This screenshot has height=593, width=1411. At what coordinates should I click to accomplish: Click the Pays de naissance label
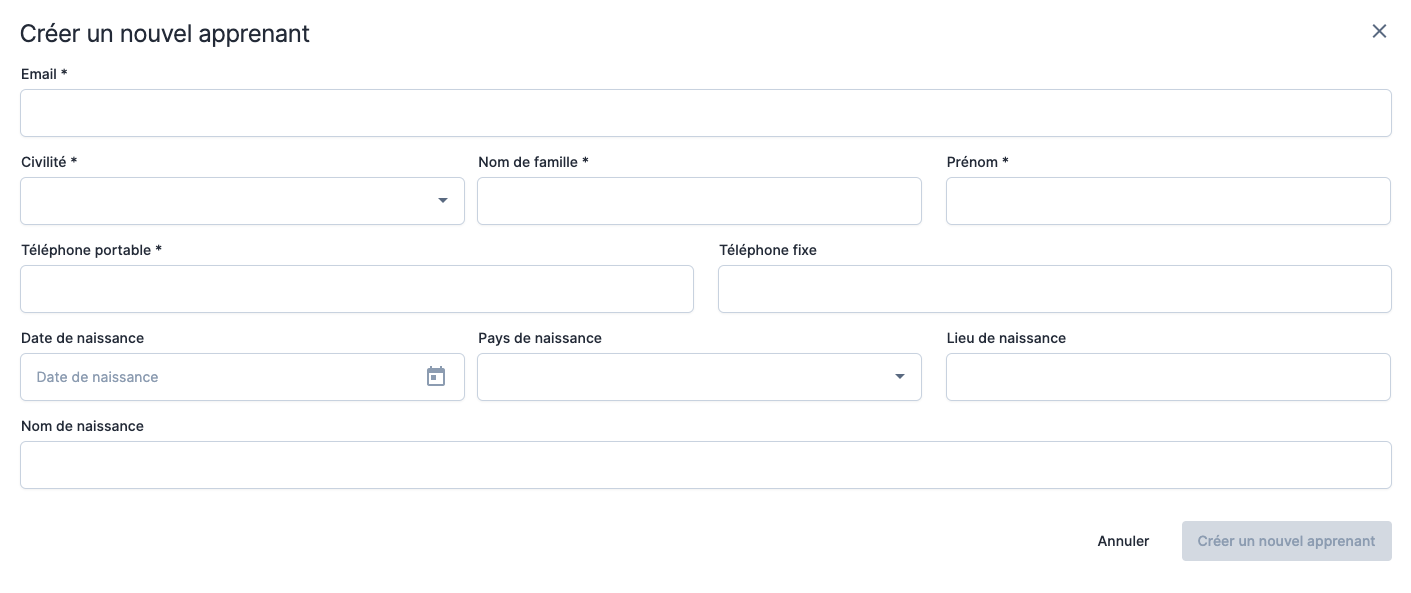(x=539, y=338)
